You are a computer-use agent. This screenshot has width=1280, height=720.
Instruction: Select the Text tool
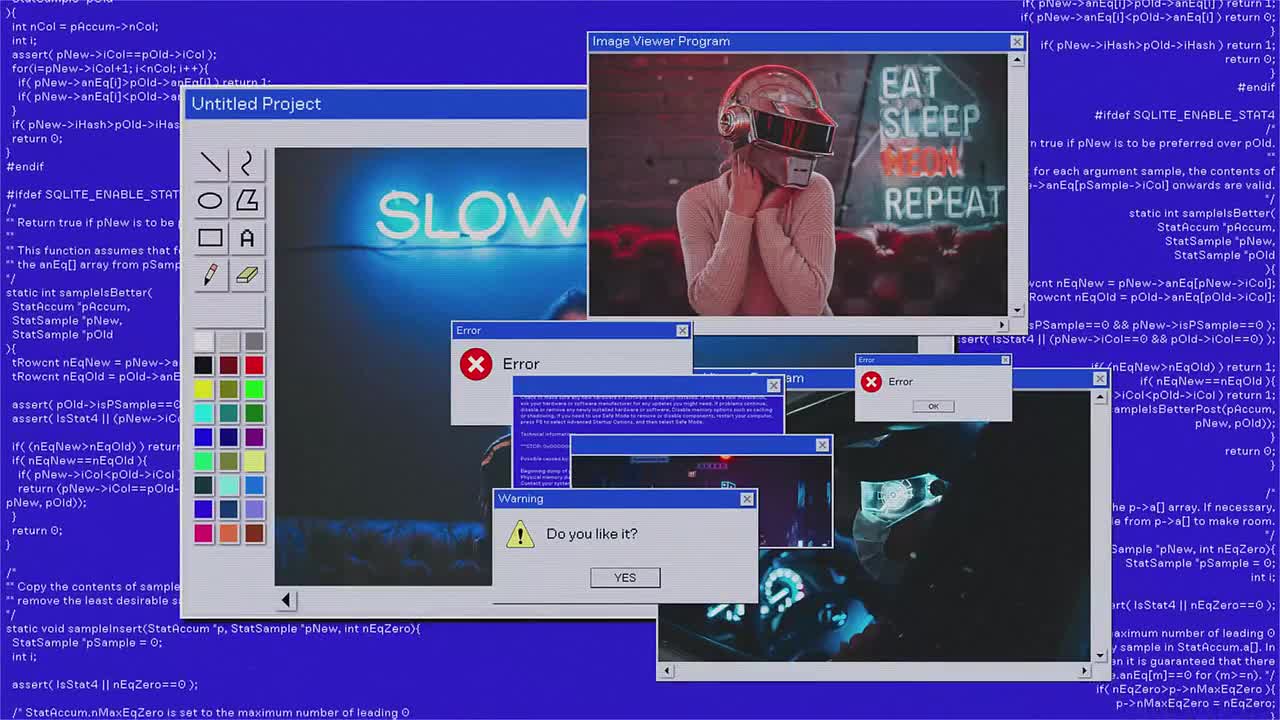[247, 237]
